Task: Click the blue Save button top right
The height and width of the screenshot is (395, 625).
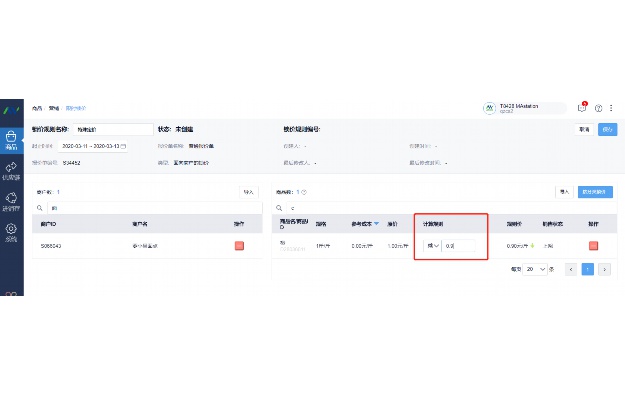Action: pos(607,130)
